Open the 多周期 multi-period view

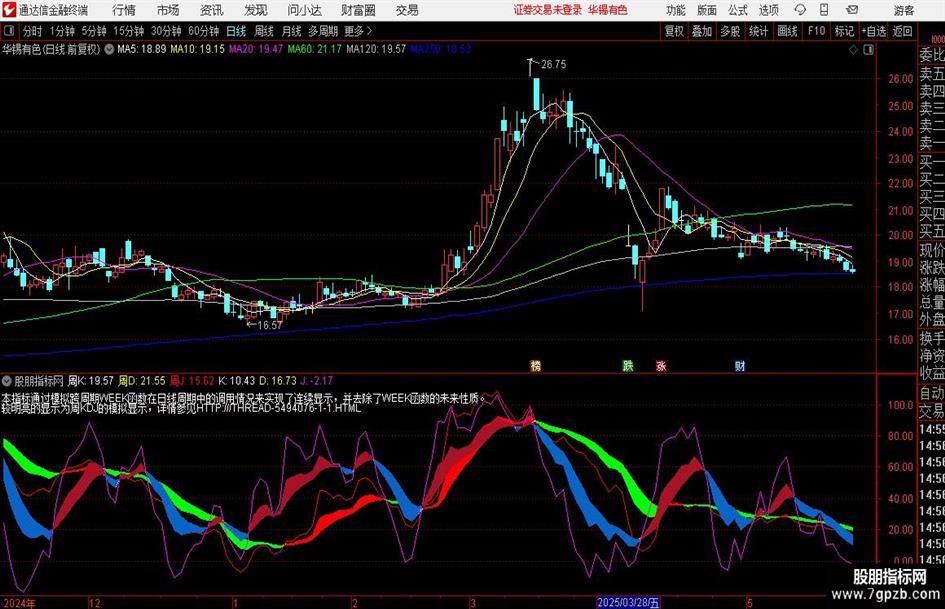(323, 31)
